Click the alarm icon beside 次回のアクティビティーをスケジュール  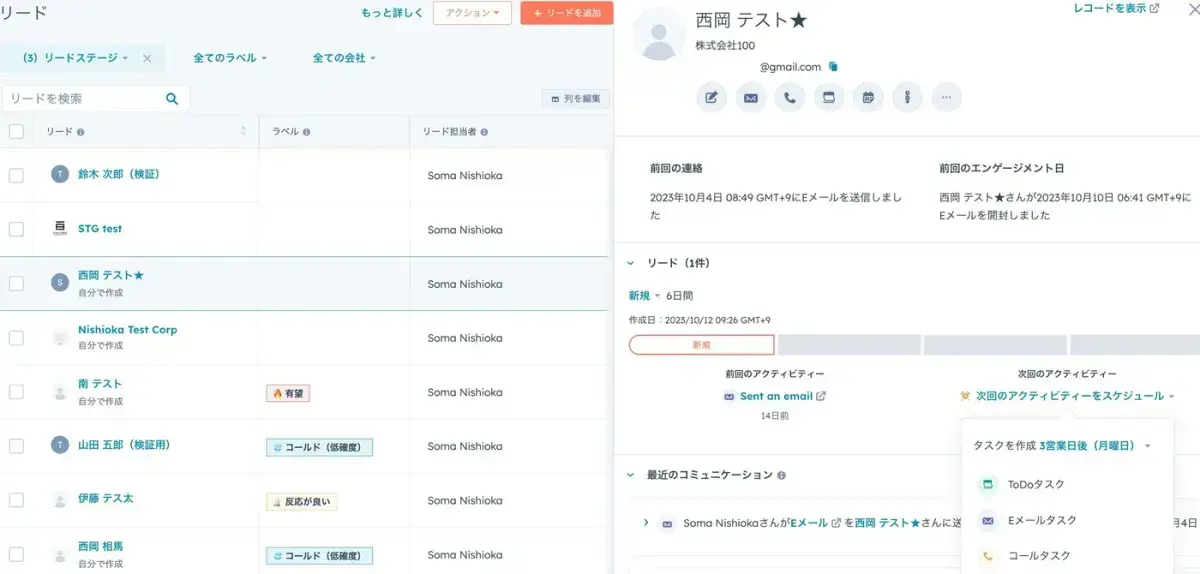click(x=965, y=396)
